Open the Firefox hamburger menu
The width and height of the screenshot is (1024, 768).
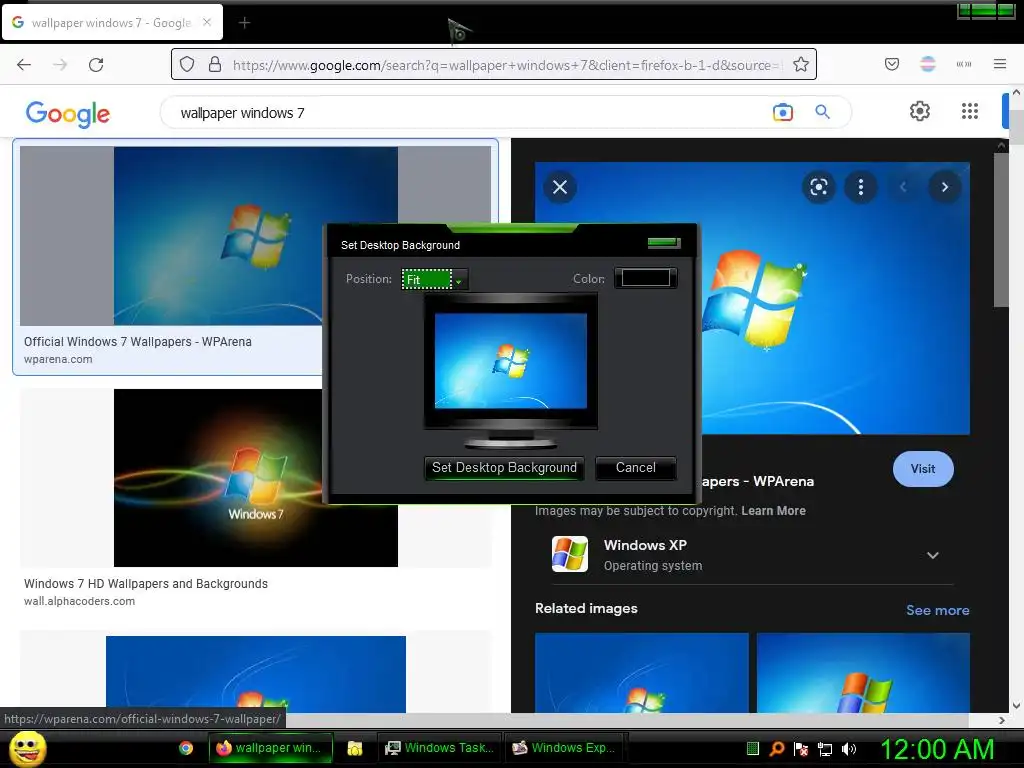tap(999, 64)
